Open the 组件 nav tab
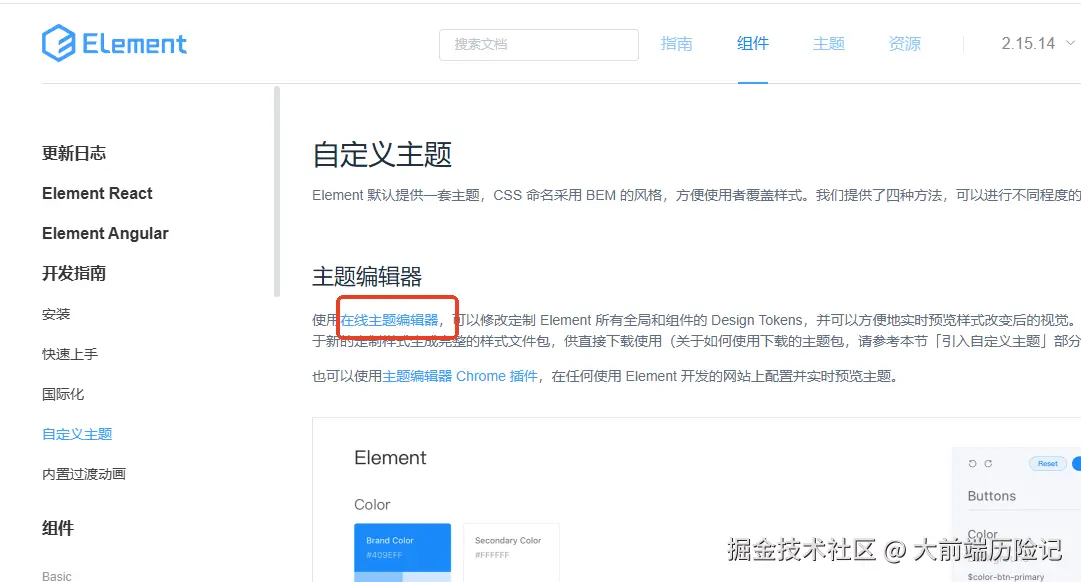The width and height of the screenshot is (1081, 582). pos(752,43)
